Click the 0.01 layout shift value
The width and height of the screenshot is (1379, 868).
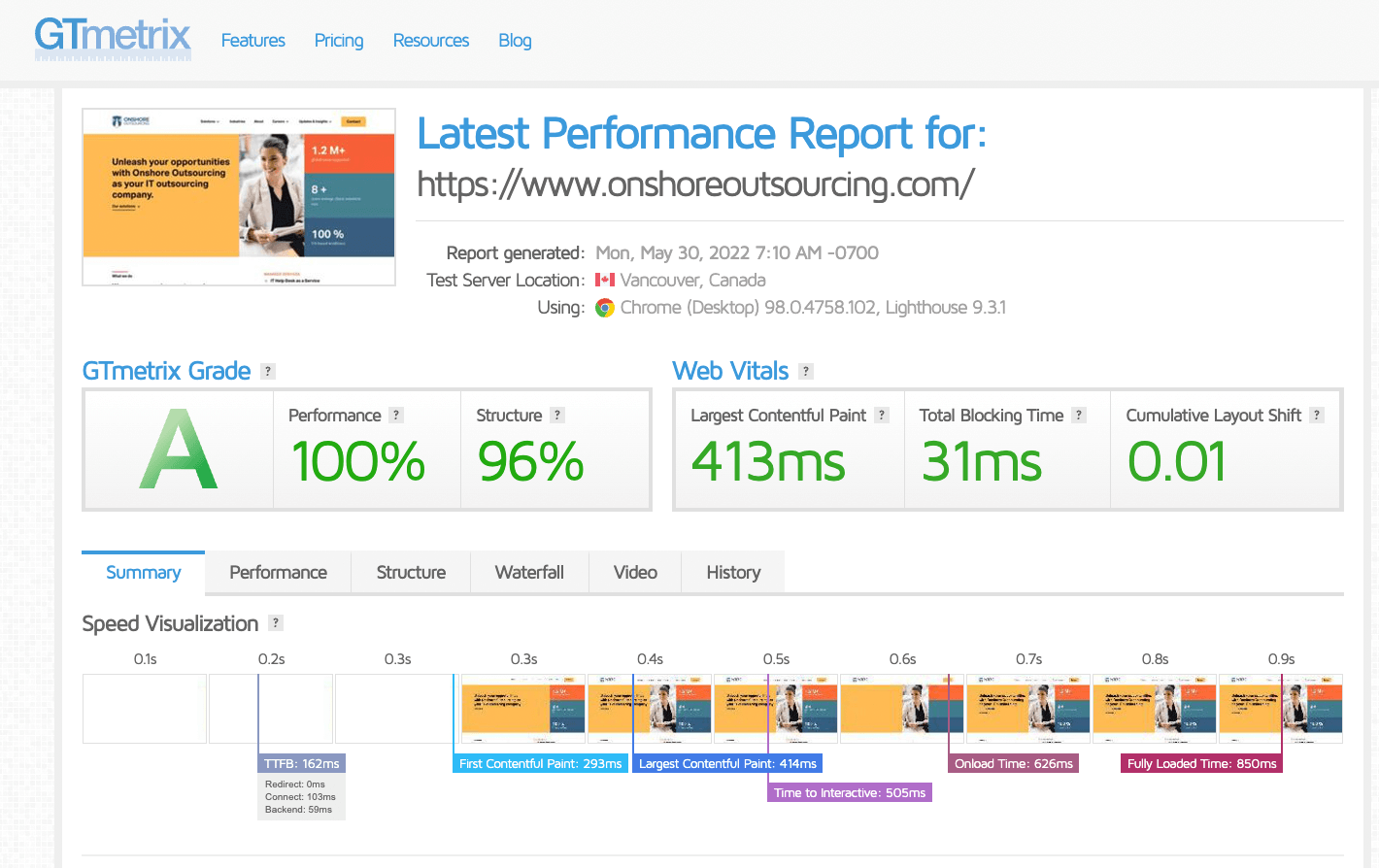(x=1176, y=461)
